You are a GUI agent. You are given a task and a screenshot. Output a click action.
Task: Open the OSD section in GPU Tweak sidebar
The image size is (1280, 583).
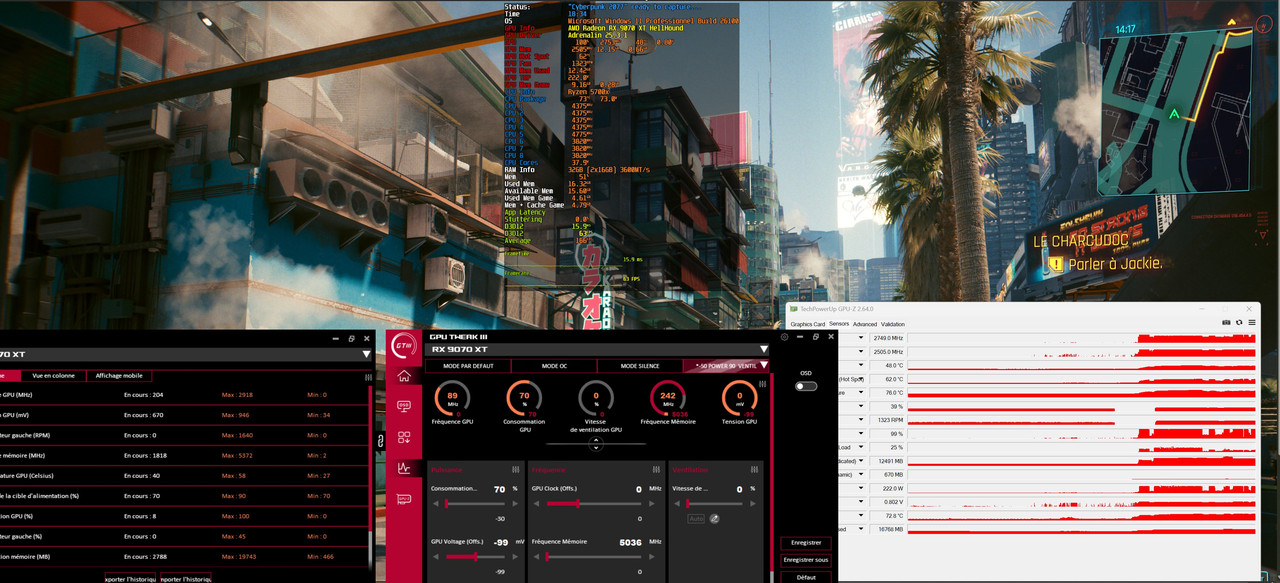click(x=404, y=406)
